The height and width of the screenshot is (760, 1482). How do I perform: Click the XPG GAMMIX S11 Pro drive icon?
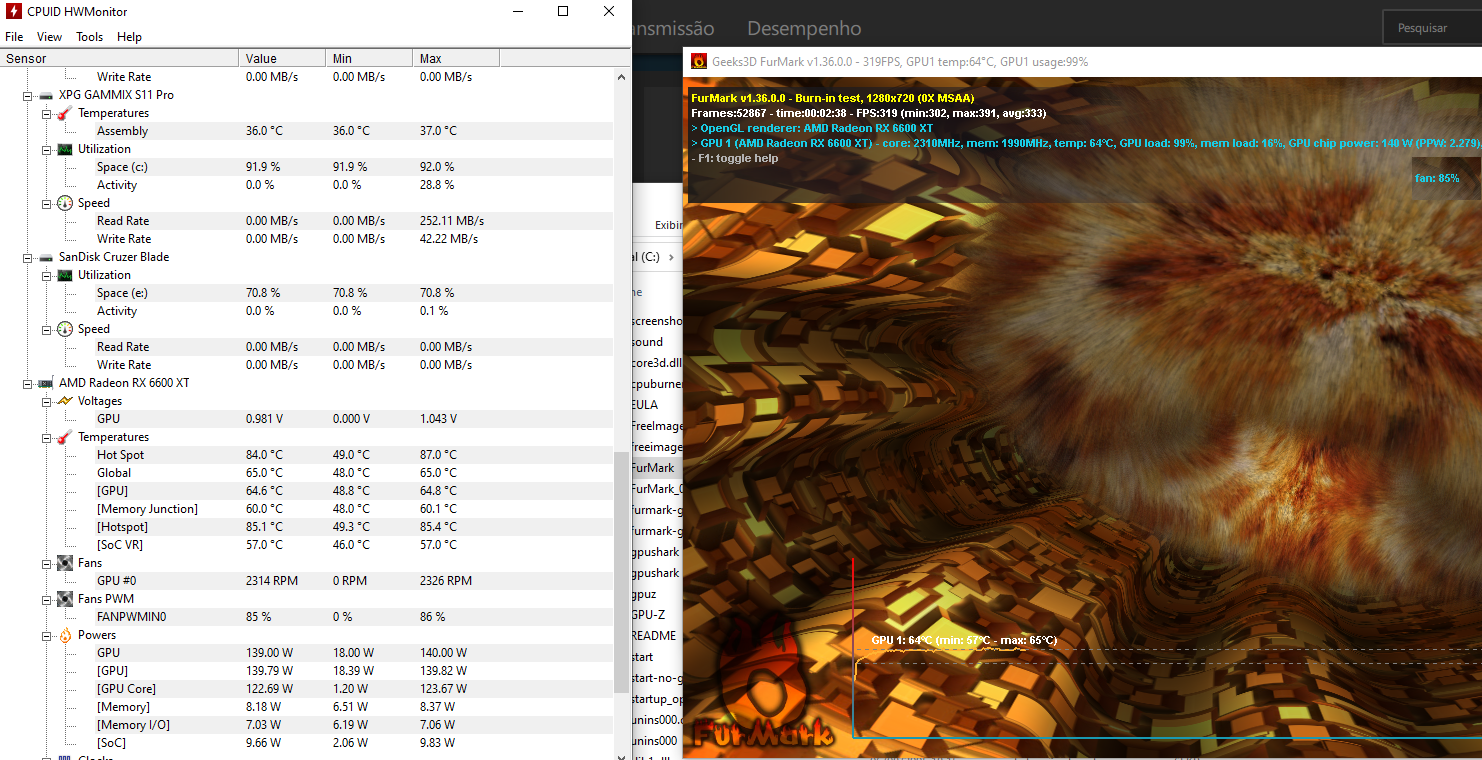[46, 95]
